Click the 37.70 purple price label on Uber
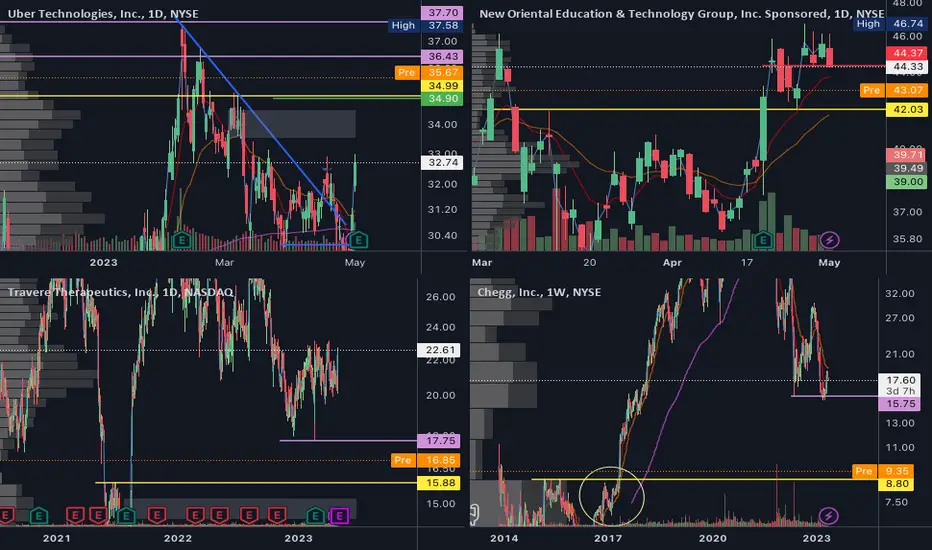932x550 pixels. pos(443,12)
